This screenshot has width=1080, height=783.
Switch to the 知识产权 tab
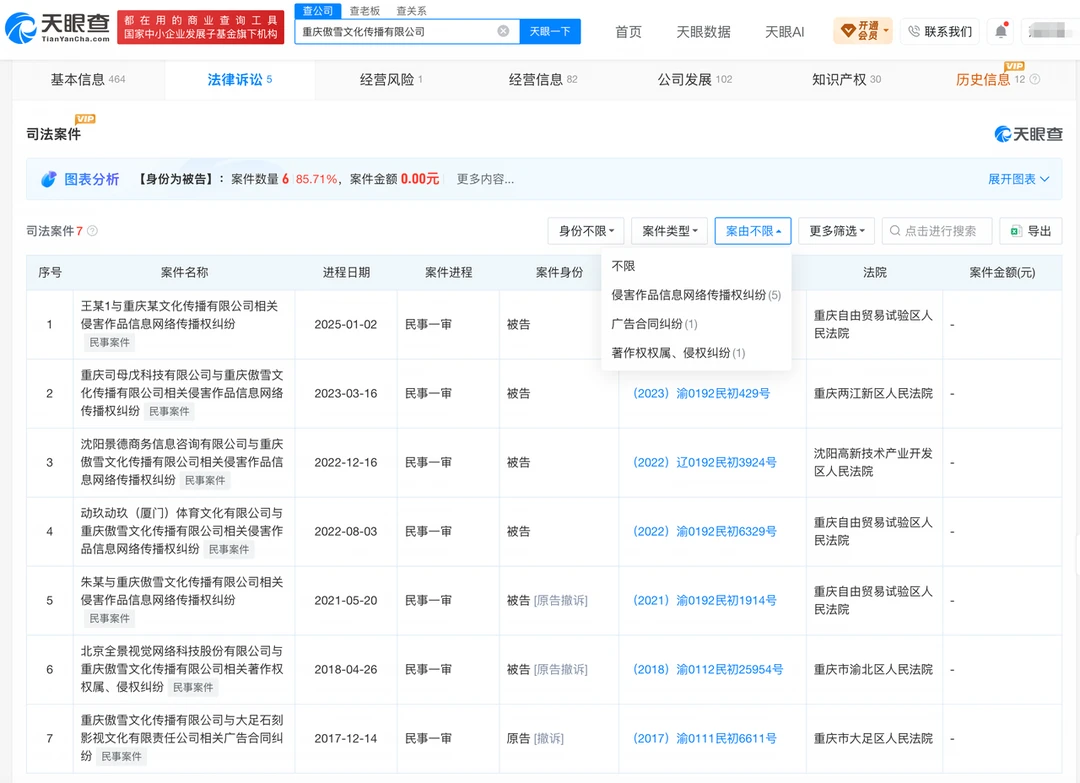coord(847,79)
